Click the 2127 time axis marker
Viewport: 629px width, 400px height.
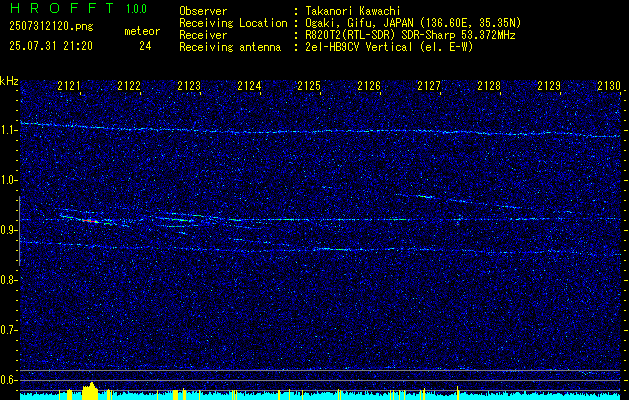[x=429, y=85]
